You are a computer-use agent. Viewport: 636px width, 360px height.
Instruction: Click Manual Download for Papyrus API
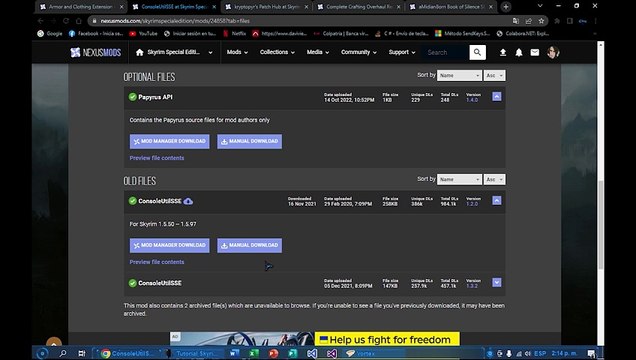249,141
